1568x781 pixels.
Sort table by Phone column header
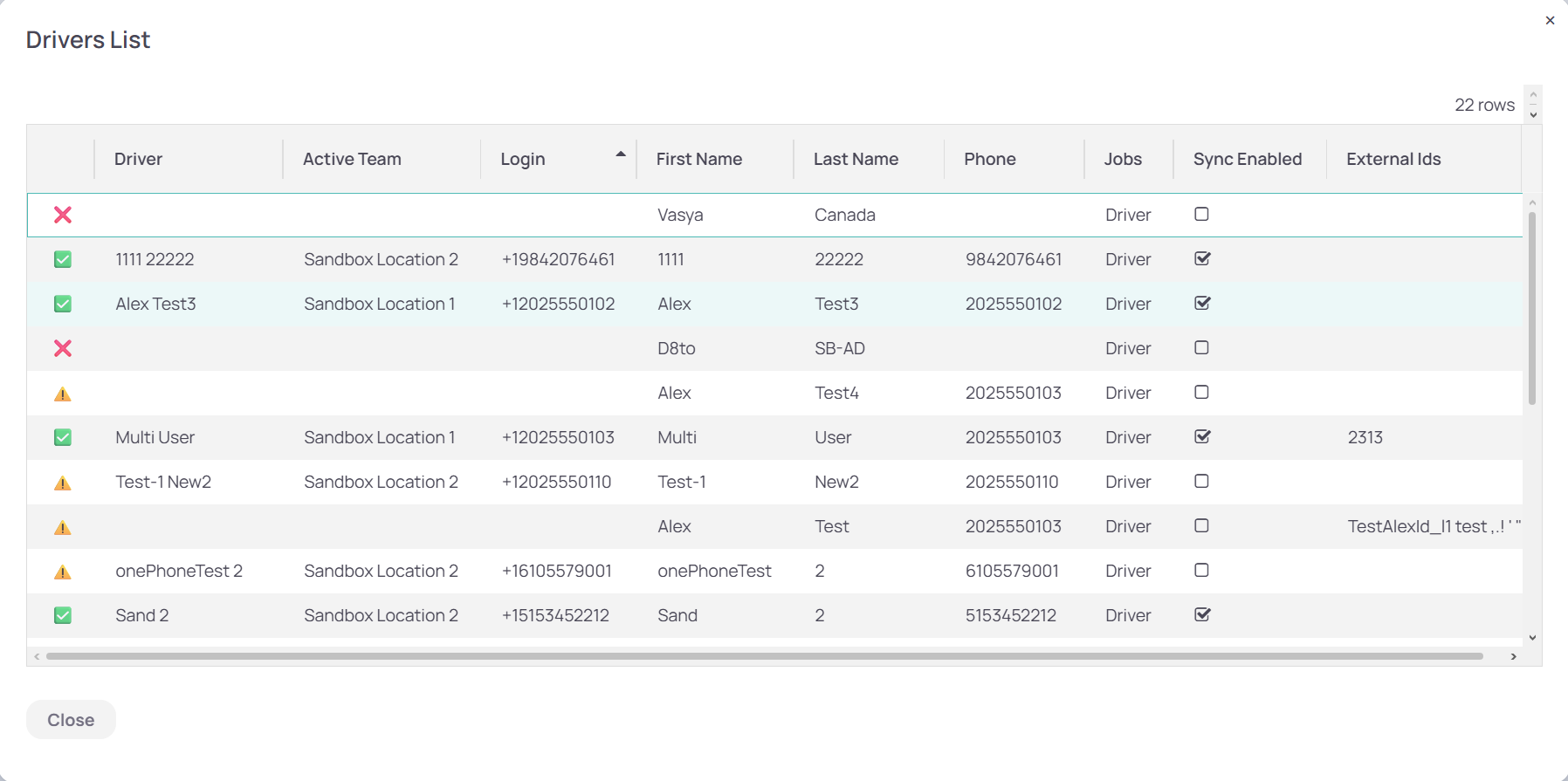pos(990,159)
